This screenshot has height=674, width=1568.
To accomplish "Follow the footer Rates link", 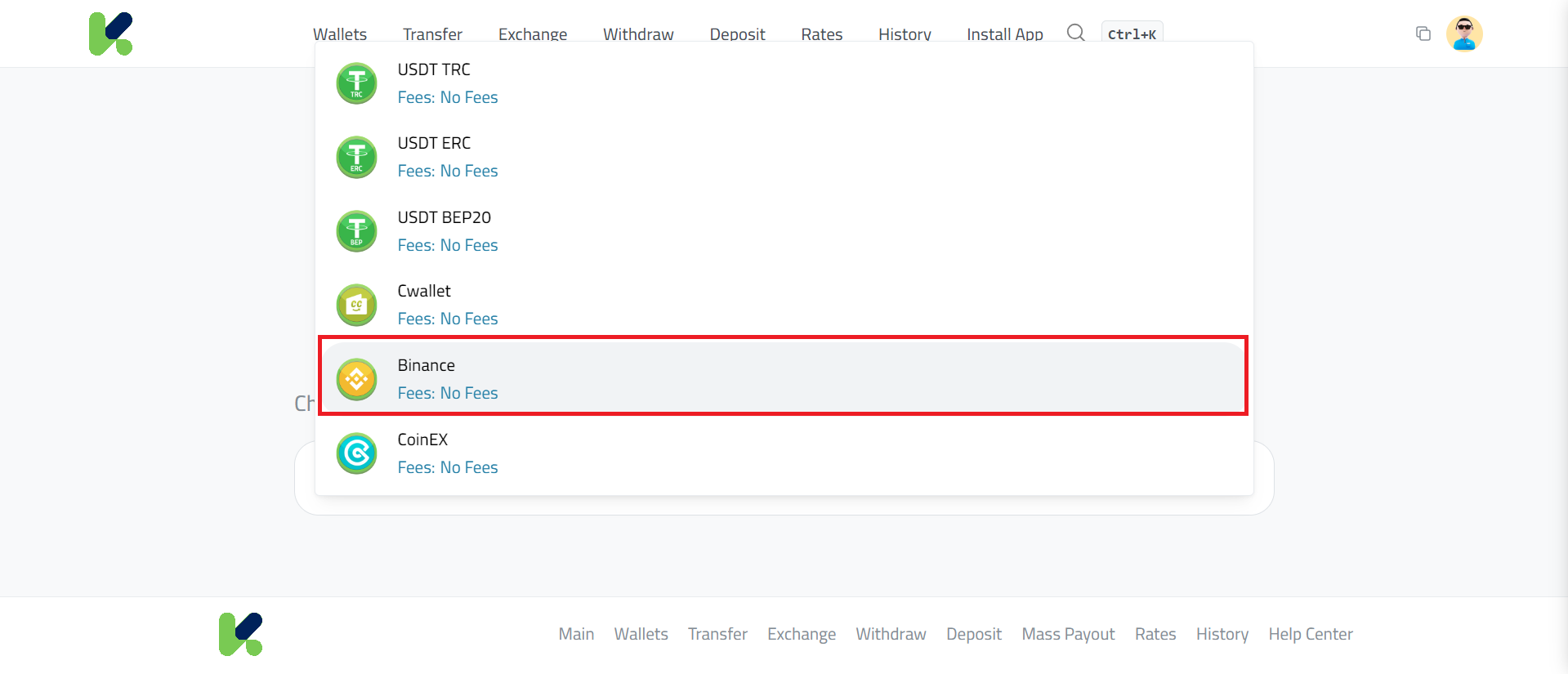I will pos(1155,634).
